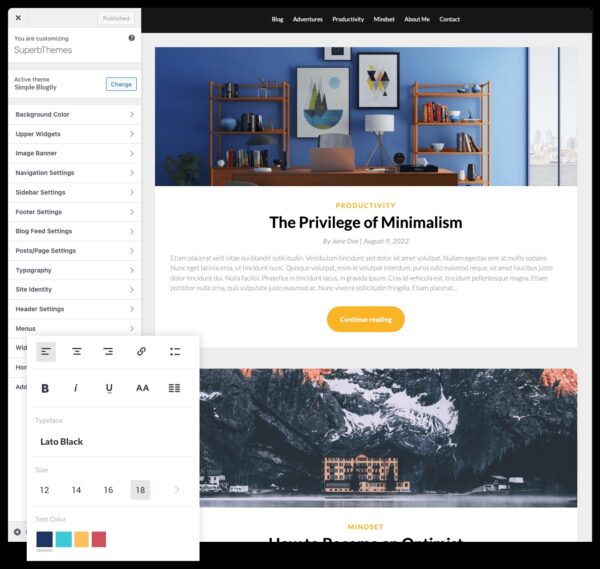Select the center align icon

tap(77, 352)
